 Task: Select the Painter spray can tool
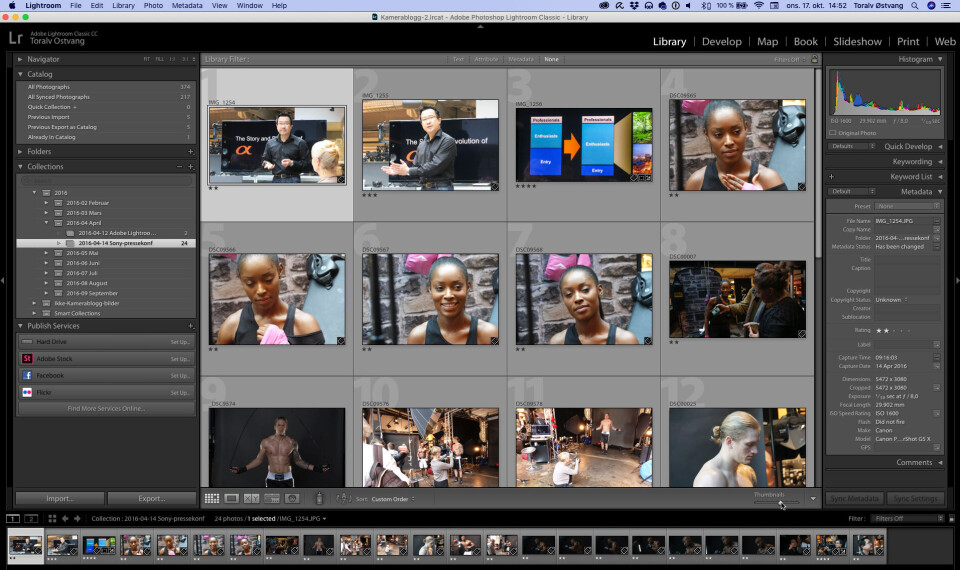pyautogui.click(x=318, y=498)
